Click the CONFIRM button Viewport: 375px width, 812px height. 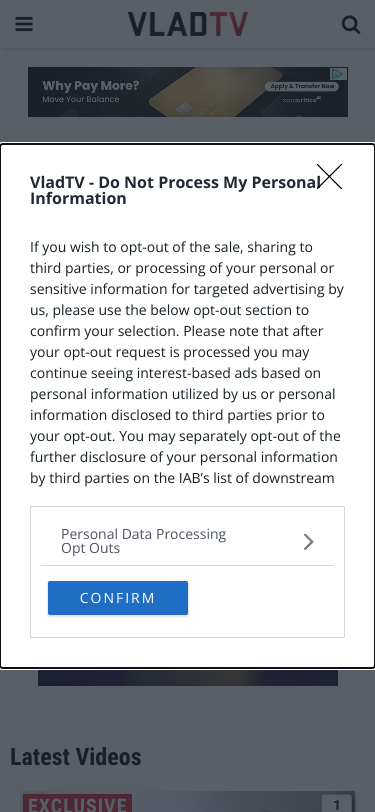(118, 598)
